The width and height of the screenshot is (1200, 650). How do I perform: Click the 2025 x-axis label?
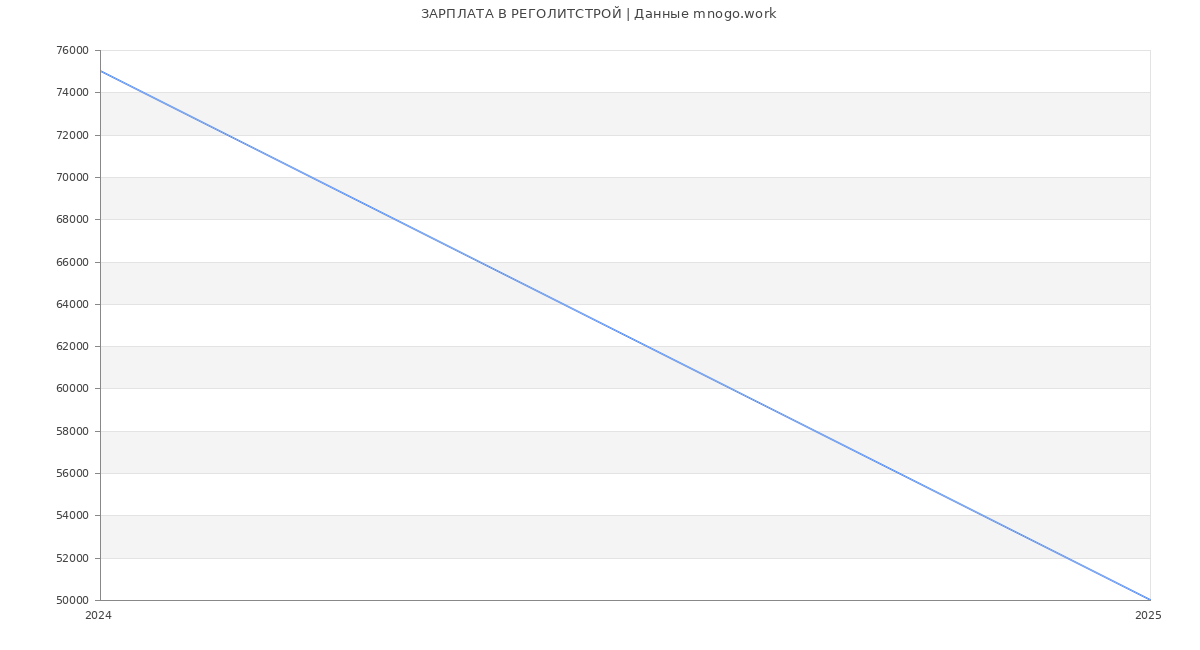click(x=1148, y=616)
